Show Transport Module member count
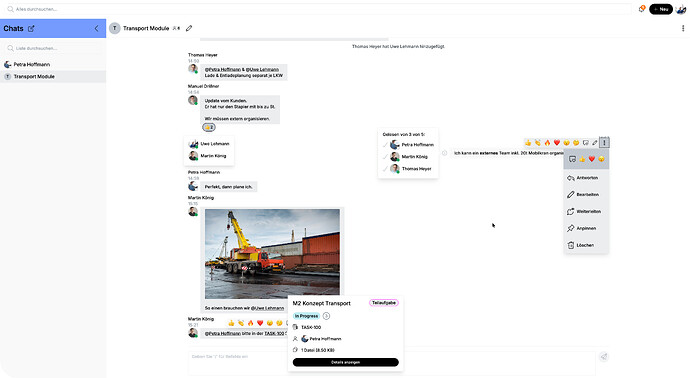The width and height of the screenshot is (690, 378). pos(176,28)
